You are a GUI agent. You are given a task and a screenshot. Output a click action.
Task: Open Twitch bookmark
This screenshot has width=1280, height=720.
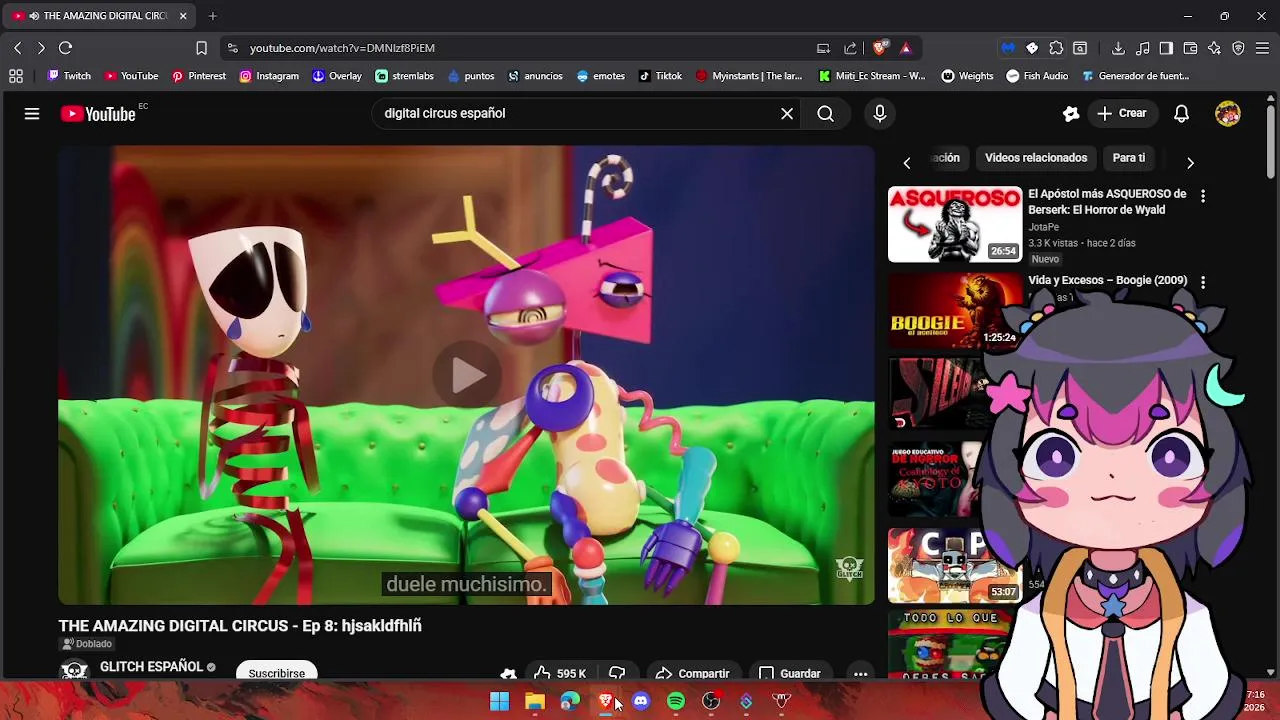click(69, 76)
